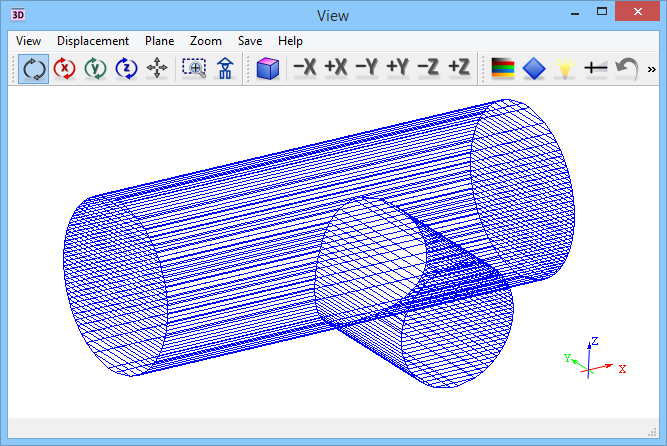Open the Displacement menu
Viewport: 667px width, 446px height.
(93, 41)
